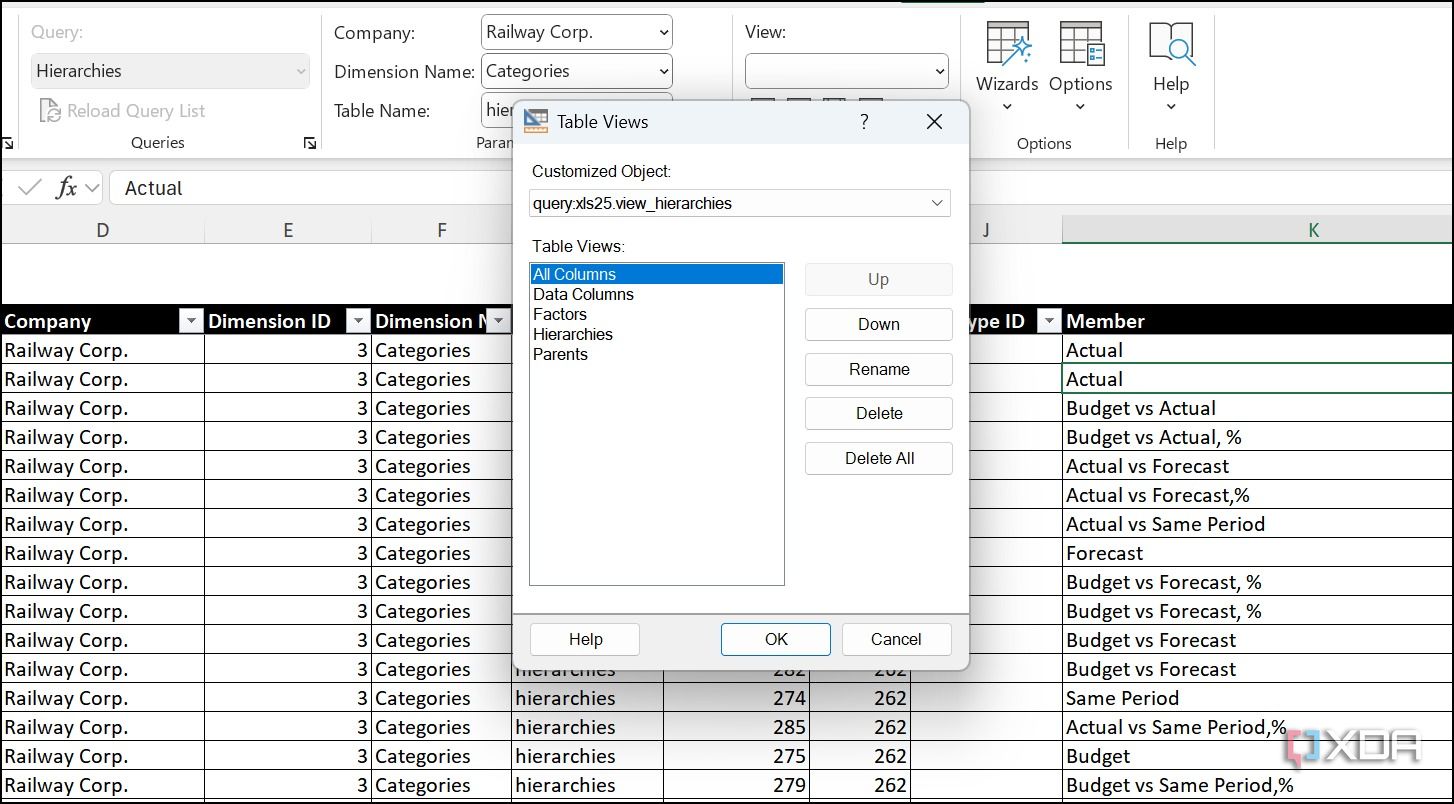
Task: Select column E header
Action: (287, 230)
